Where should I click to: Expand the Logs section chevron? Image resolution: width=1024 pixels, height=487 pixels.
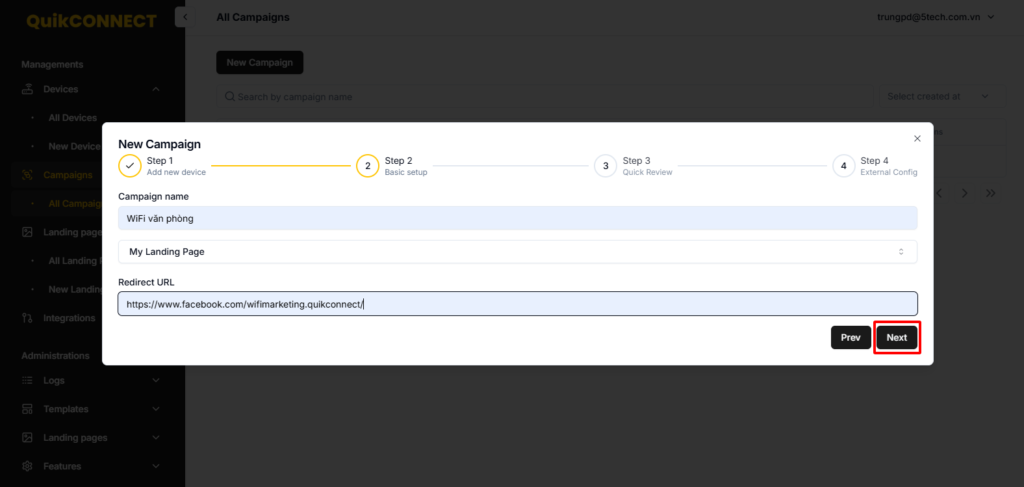155,380
